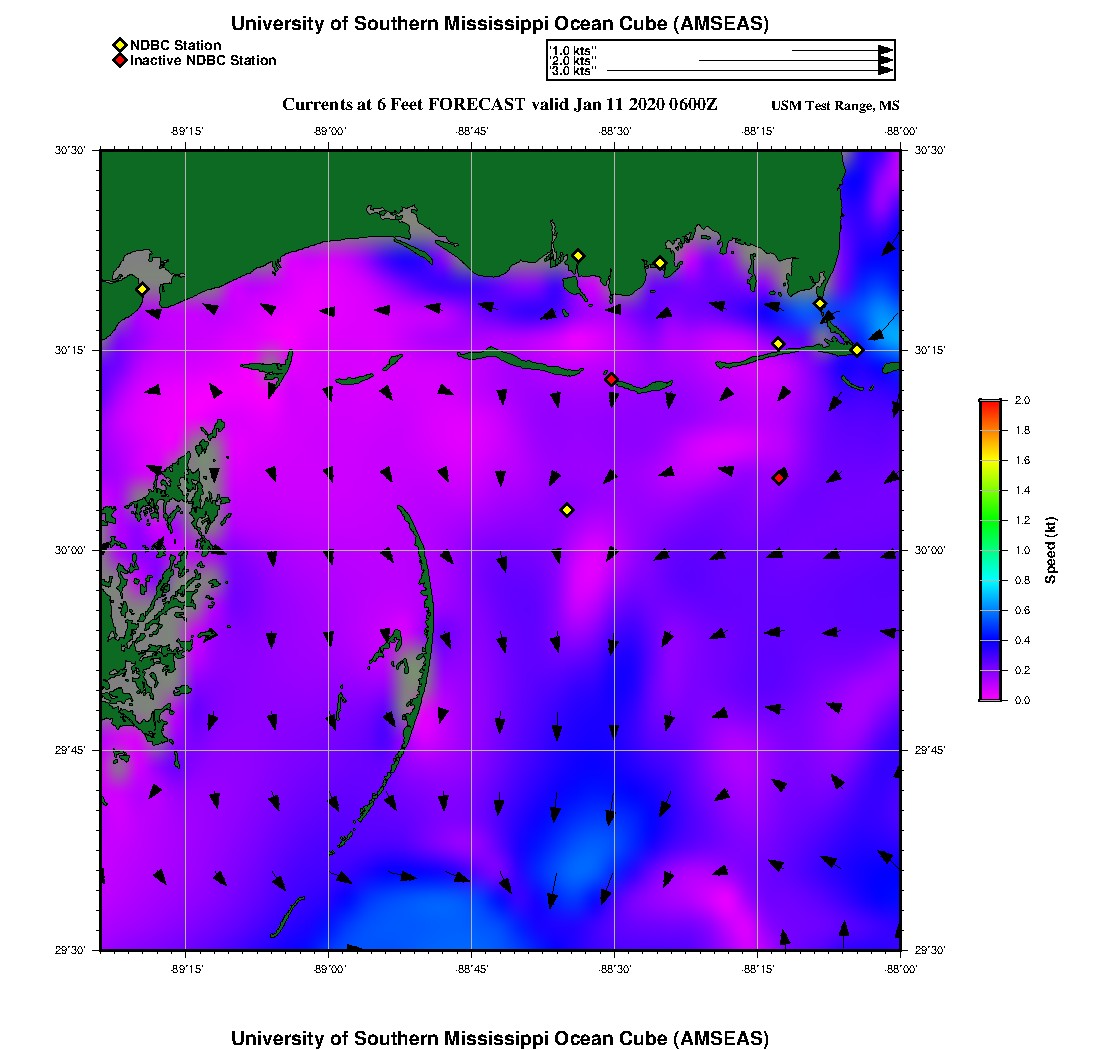Click the bottom footer AMSEAS title text
Image resolution: width=1100 pixels, height=1050 pixels.
500,1038
